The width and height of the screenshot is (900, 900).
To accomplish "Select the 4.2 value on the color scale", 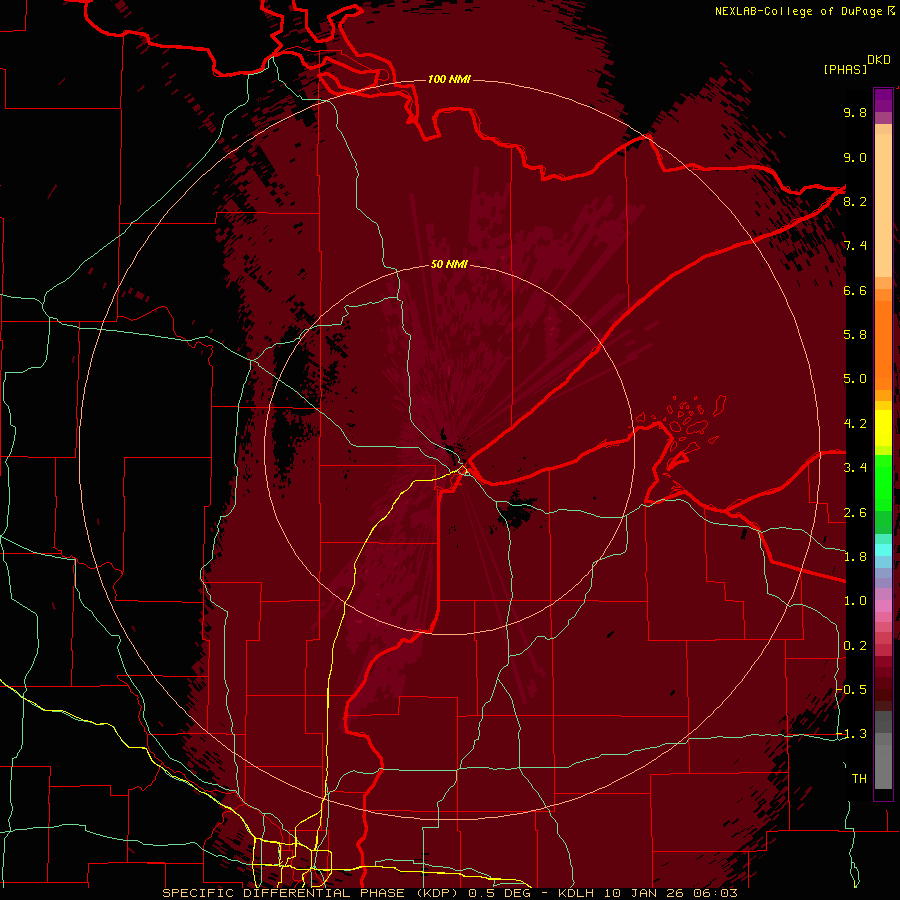I will pyautogui.click(x=855, y=424).
